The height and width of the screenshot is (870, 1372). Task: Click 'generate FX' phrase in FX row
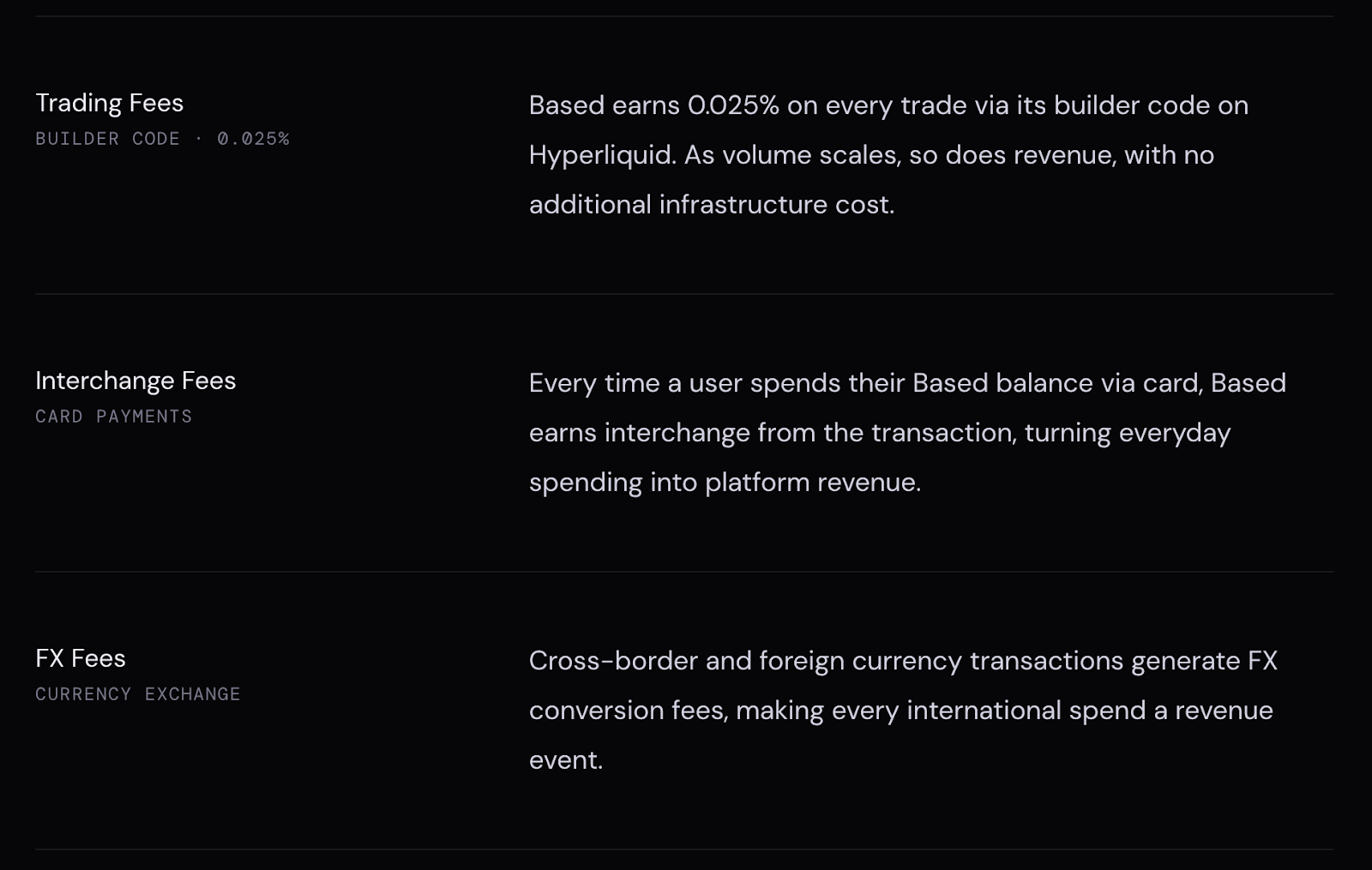click(x=1204, y=662)
